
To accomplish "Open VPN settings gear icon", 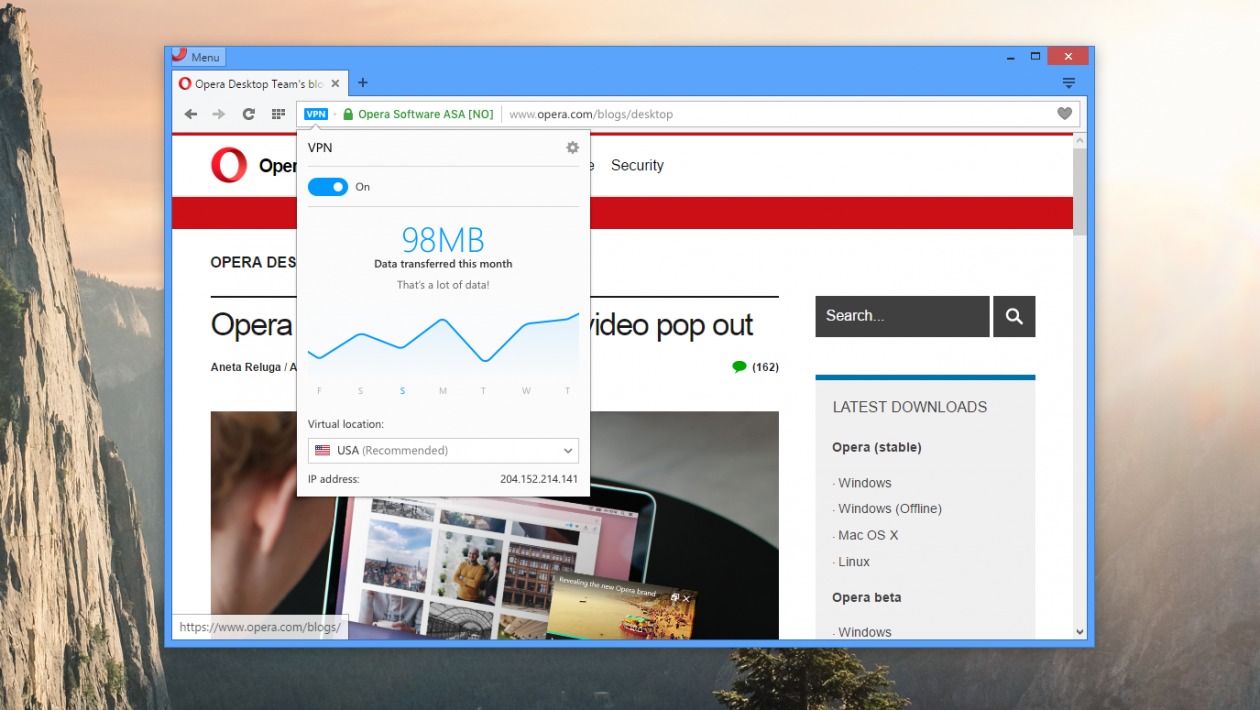I will tap(572, 147).
